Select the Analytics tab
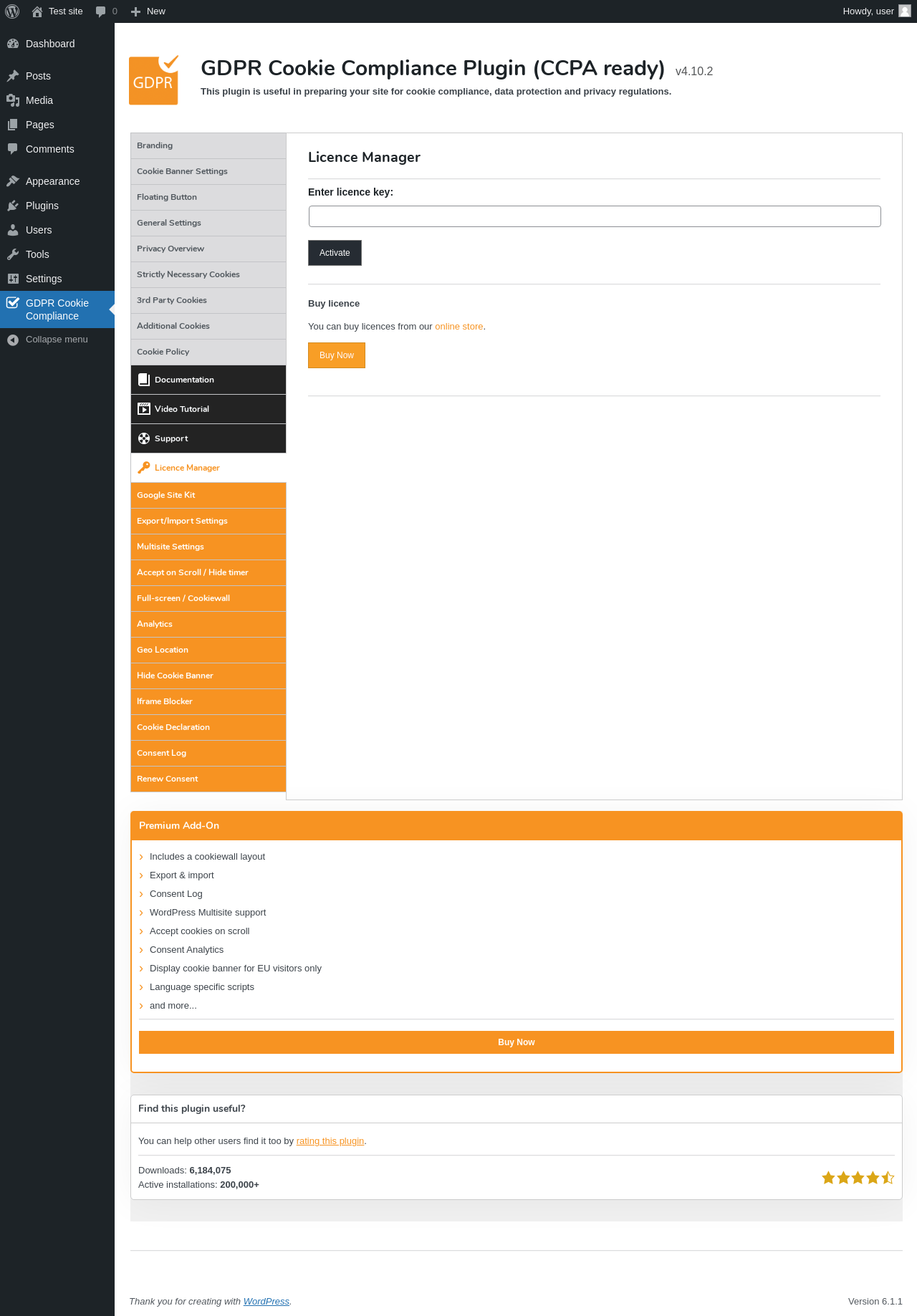The image size is (917, 1316). click(x=208, y=624)
